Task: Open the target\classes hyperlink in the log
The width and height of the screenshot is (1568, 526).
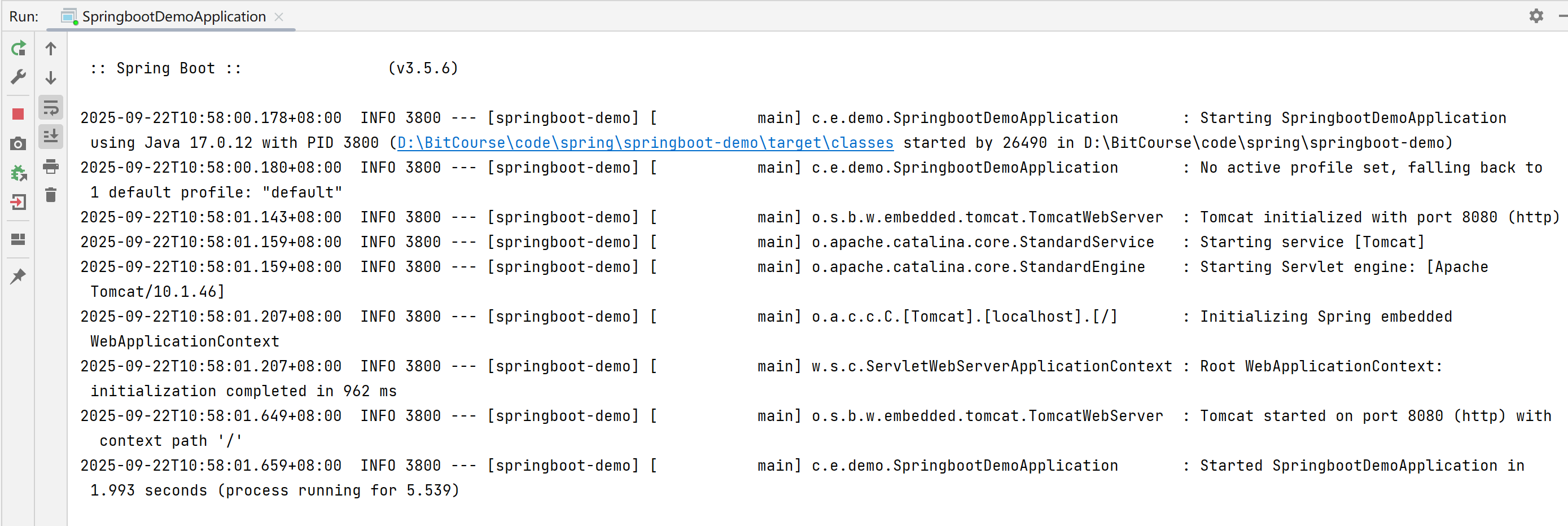Action: tap(645, 142)
